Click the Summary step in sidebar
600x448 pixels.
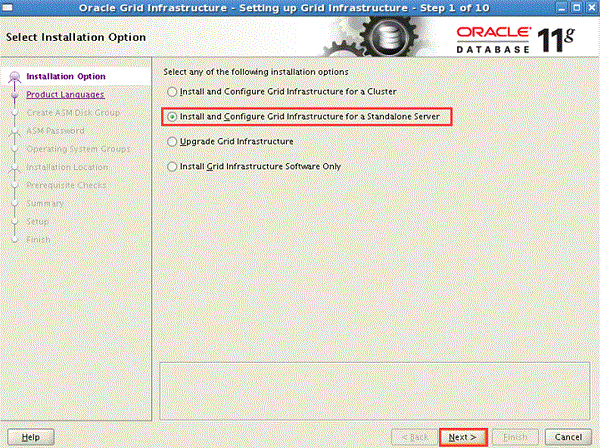(x=45, y=204)
